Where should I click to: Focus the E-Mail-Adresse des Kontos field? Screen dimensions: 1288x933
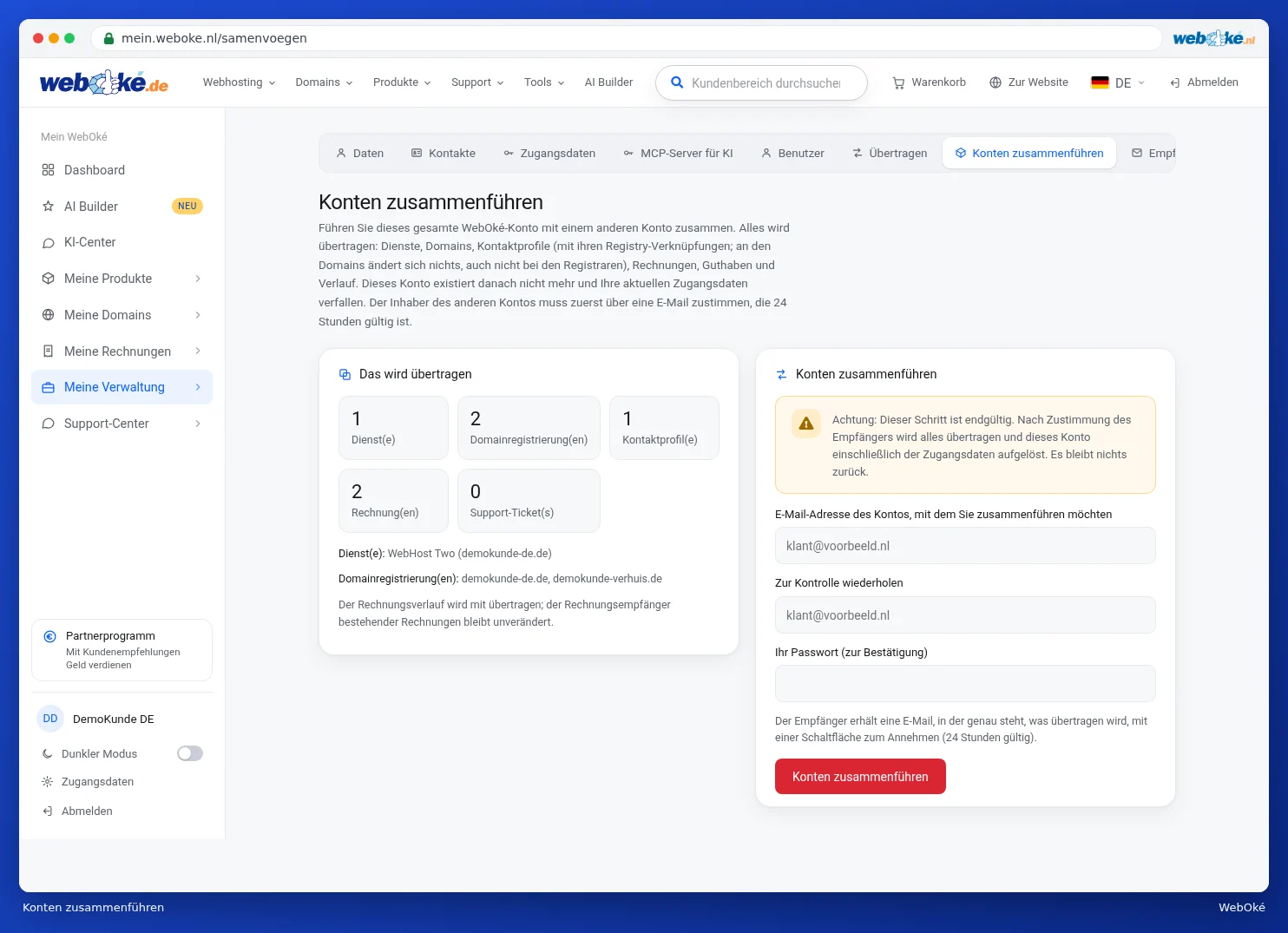pyautogui.click(x=965, y=546)
